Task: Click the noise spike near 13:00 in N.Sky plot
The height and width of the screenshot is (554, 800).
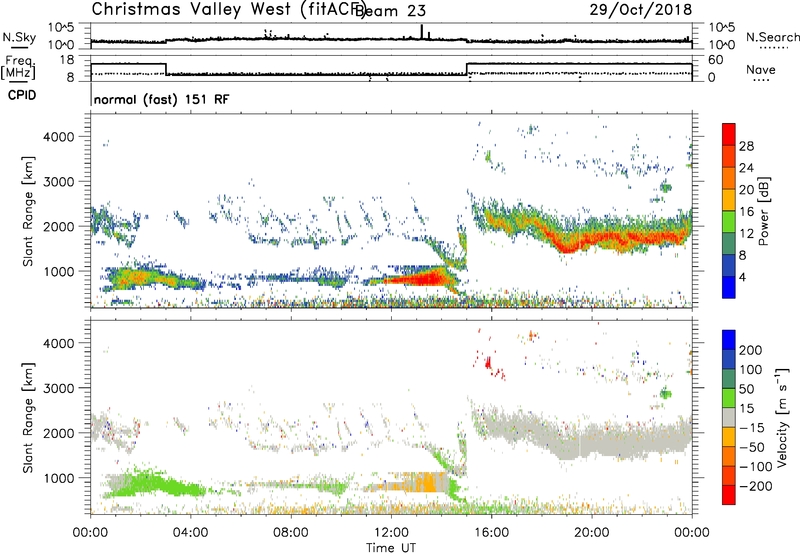Action: tap(421, 32)
